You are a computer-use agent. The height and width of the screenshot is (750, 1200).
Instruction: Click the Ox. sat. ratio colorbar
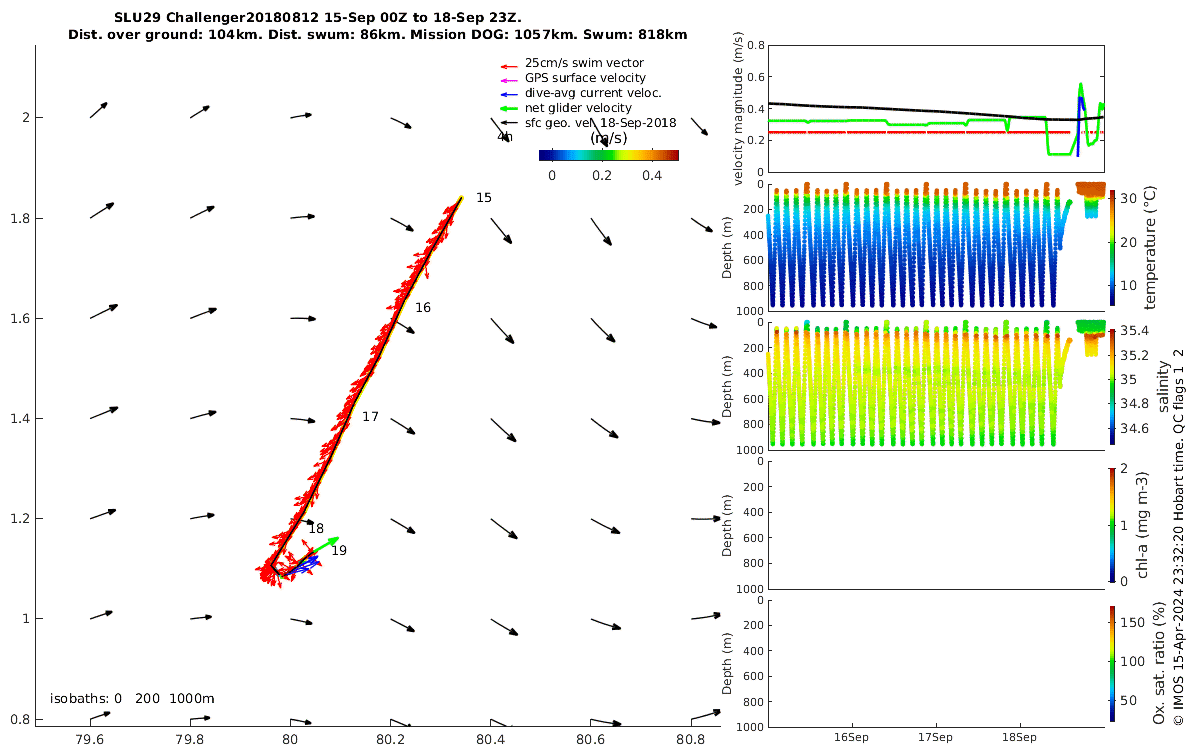click(x=1113, y=663)
